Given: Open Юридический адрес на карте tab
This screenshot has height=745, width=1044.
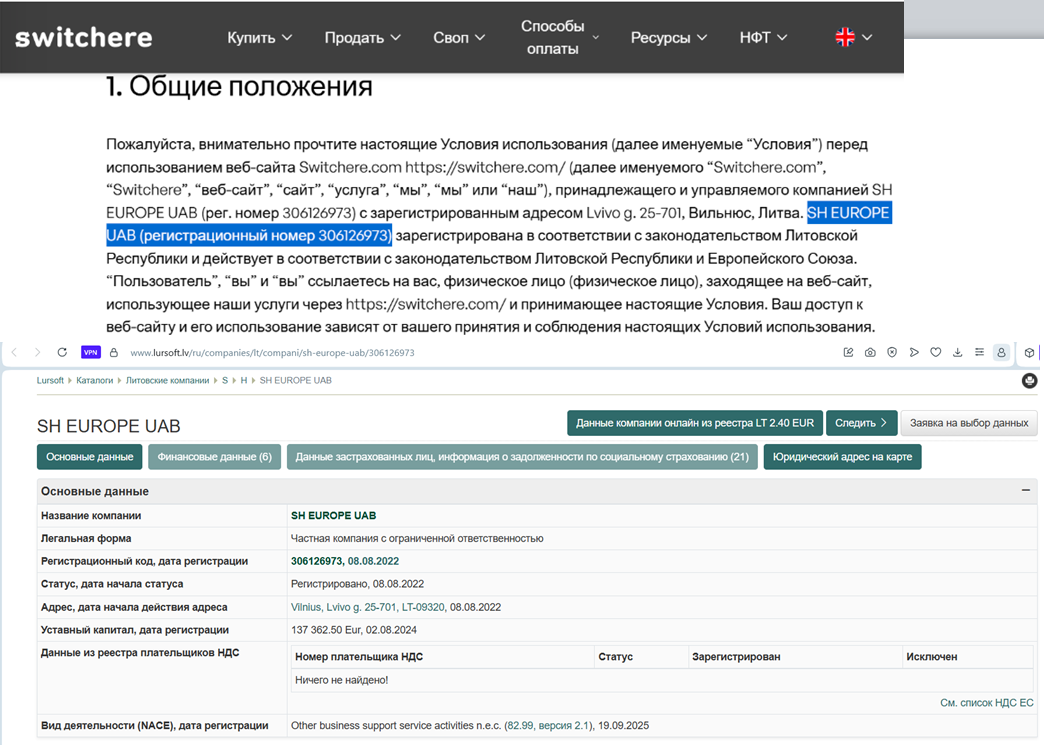Looking at the screenshot, I should click(x=842, y=457).
